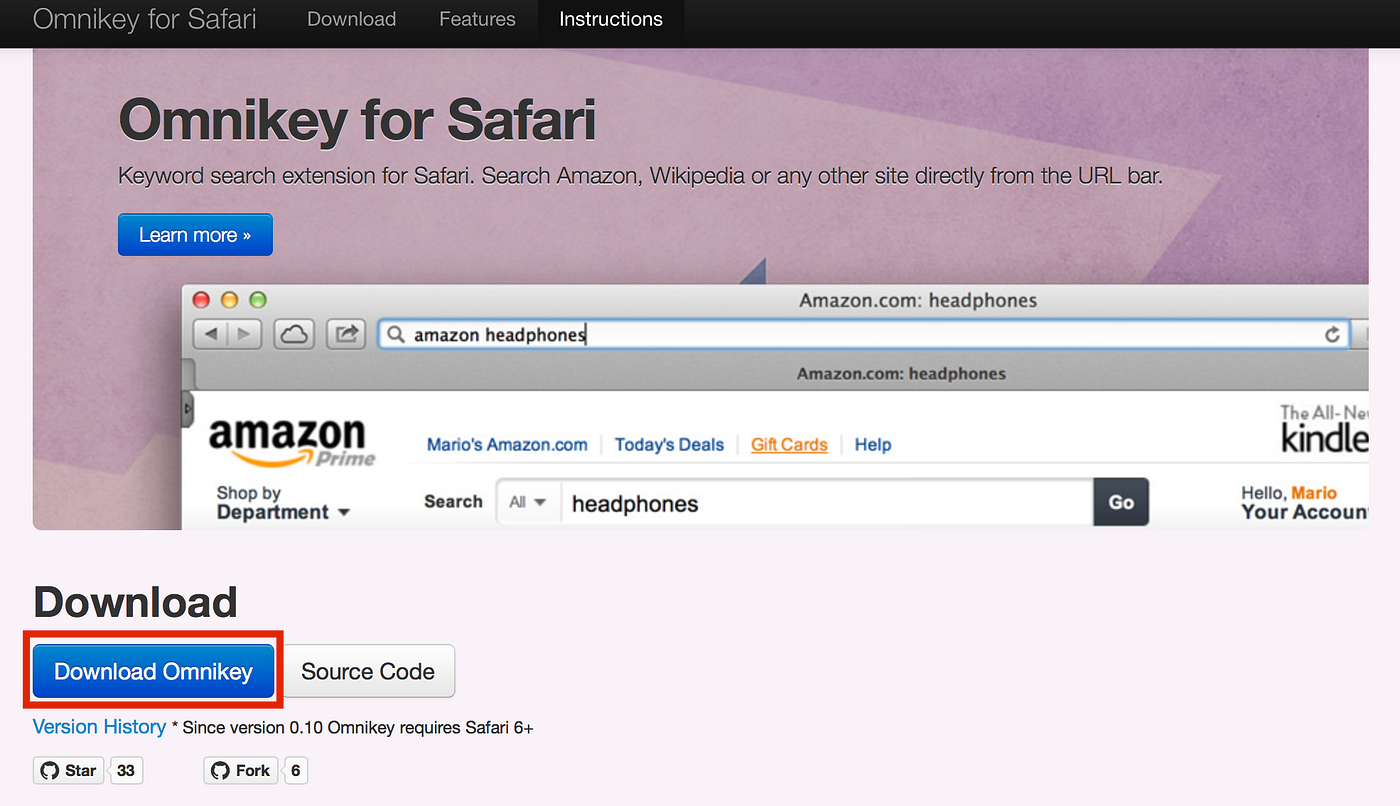This screenshot has width=1400, height=806.
Task: Open the Gift Cards link
Action: coord(789,445)
